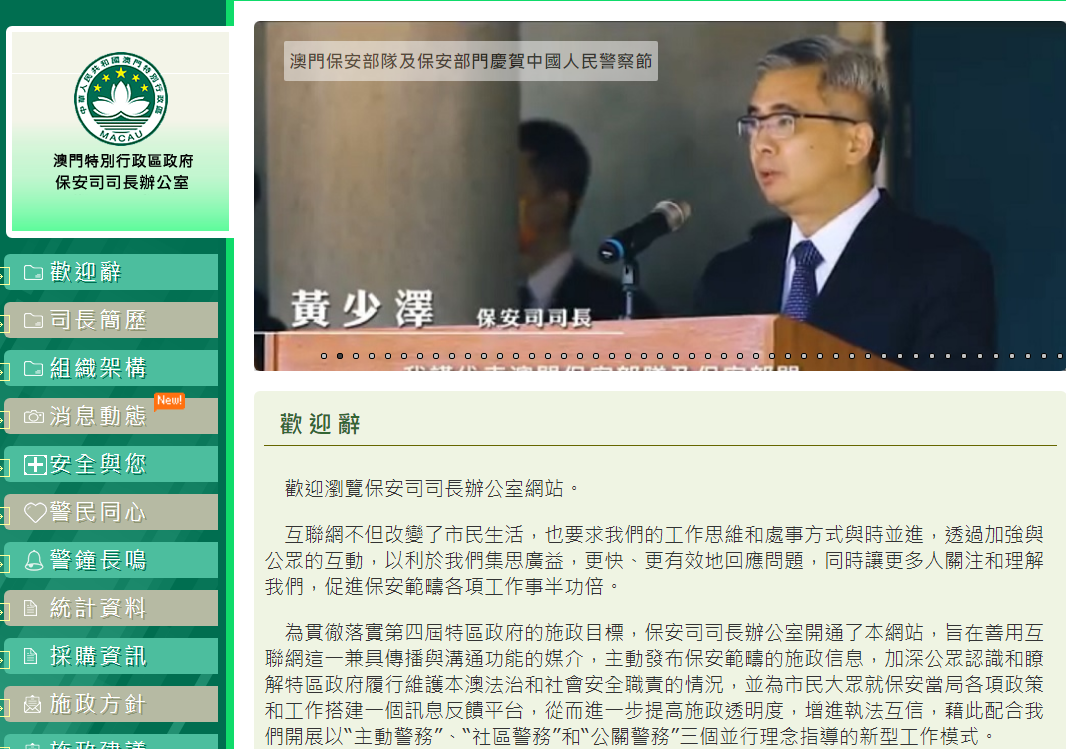Viewport: 1066px width, 749px height.
Task: Select the highlighted second carousel dot
Action: 340,355
